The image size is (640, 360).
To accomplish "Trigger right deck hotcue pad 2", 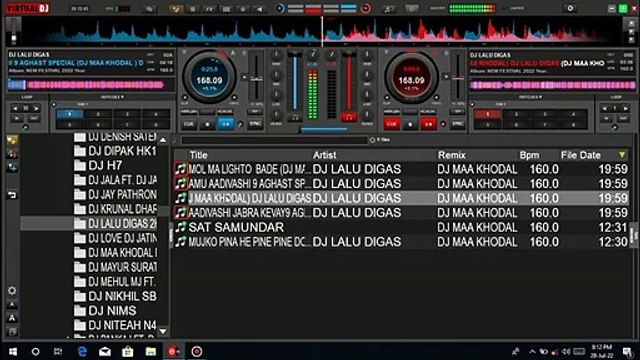I will 516,114.
